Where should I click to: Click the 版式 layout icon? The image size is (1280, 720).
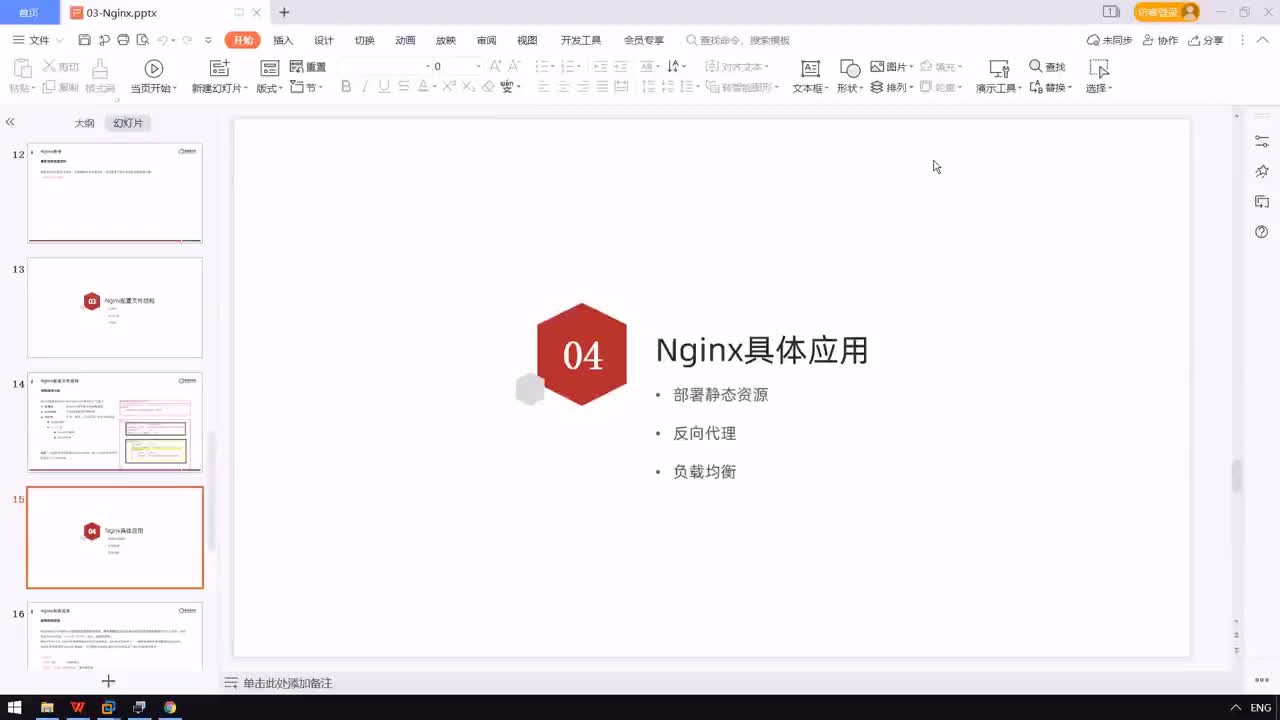point(269,68)
